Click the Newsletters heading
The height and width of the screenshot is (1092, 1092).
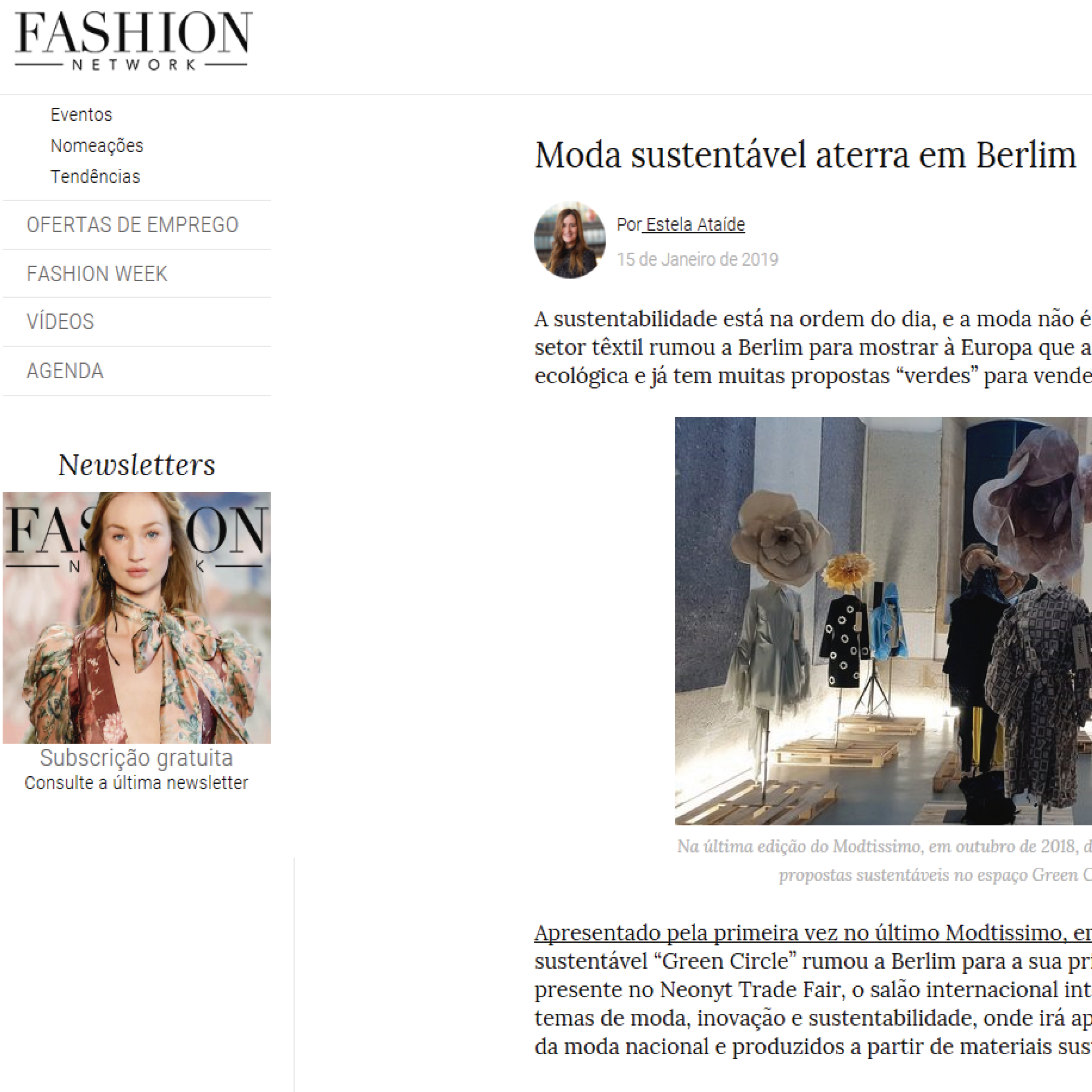[x=137, y=465]
